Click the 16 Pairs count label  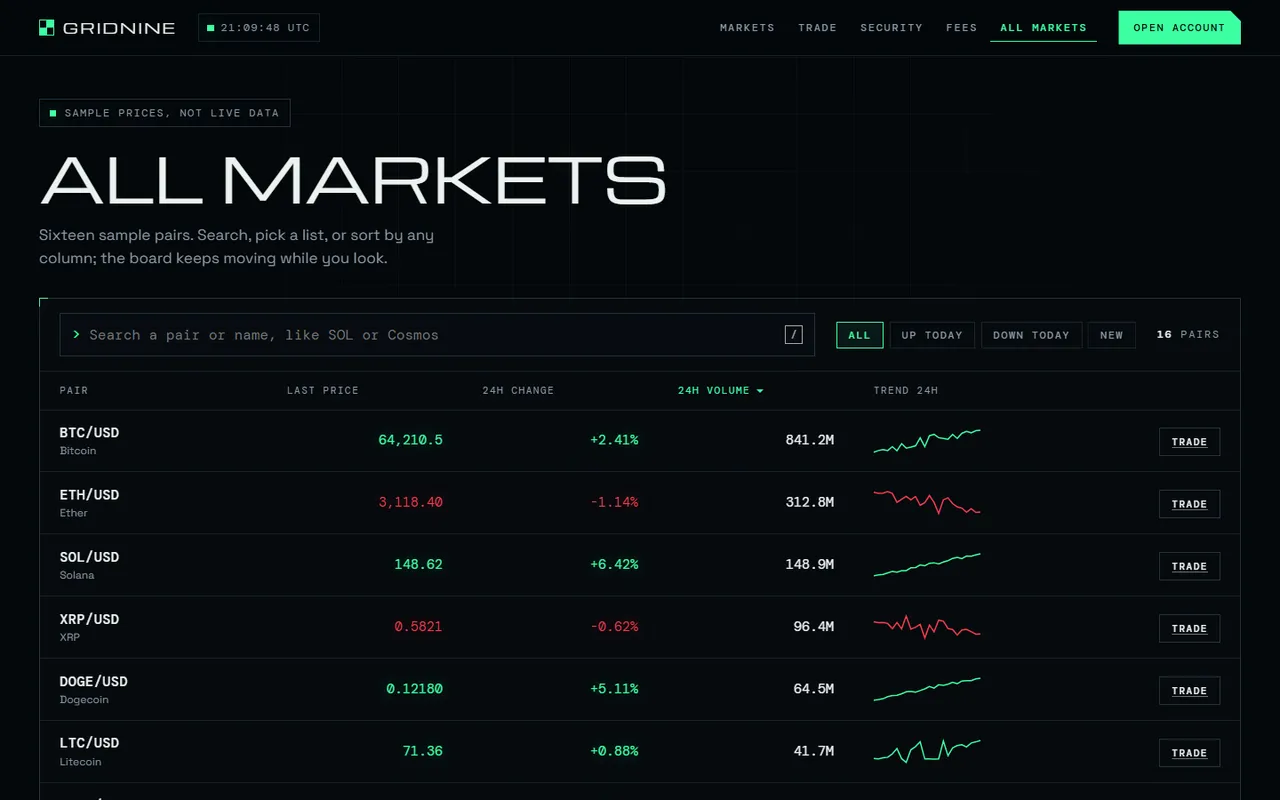click(1188, 335)
